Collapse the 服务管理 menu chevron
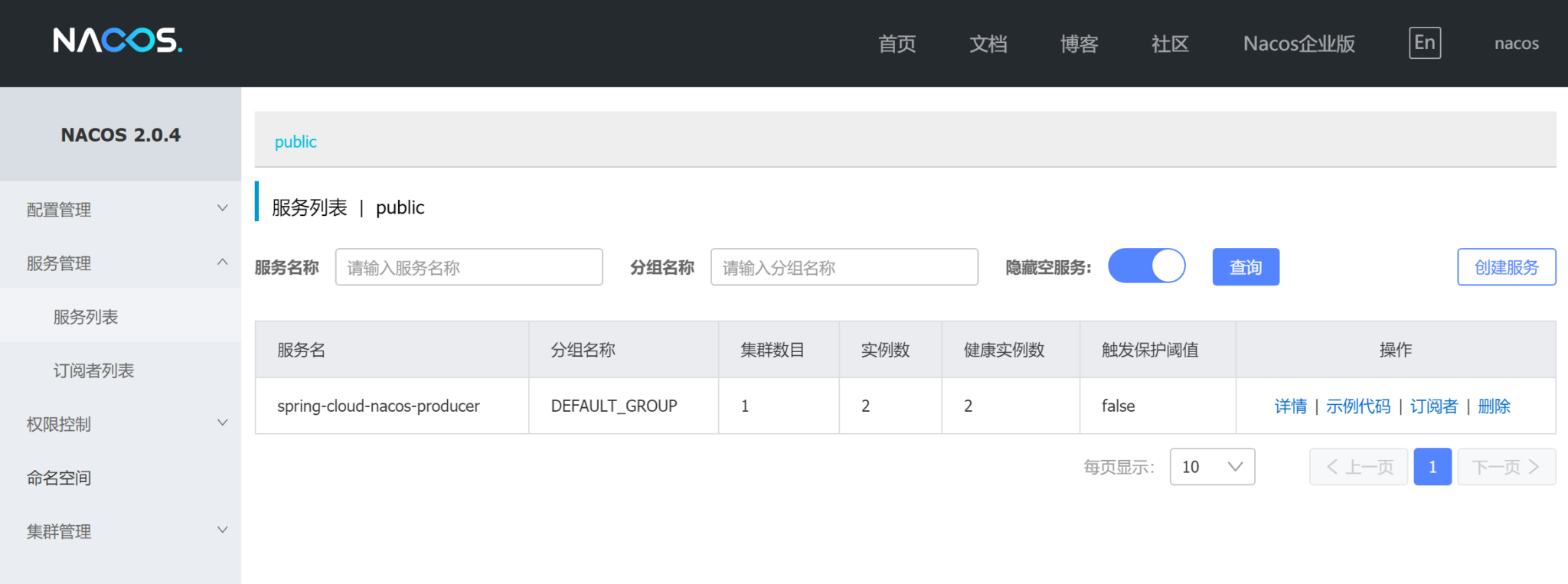The height and width of the screenshot is (584, 1568). tap(222, 262)
